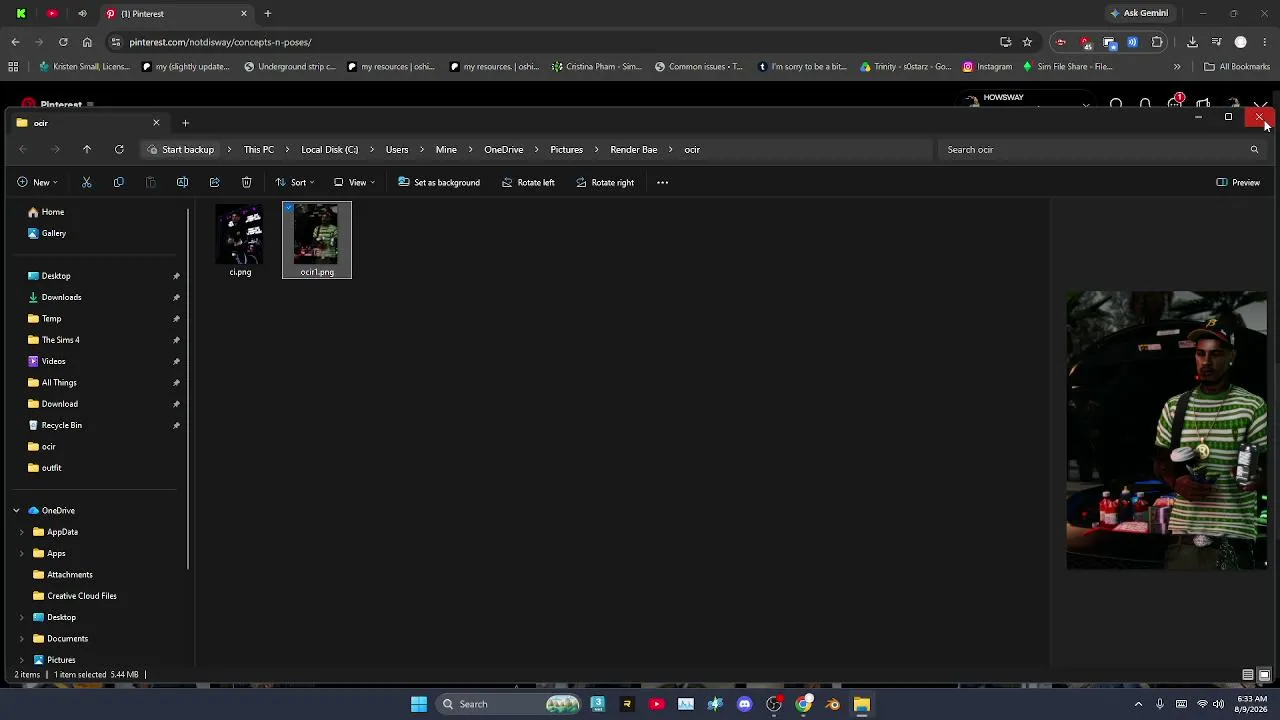1280x720 pixels.
Task: Open the New dropdown menu
Action: click(37, 182)
